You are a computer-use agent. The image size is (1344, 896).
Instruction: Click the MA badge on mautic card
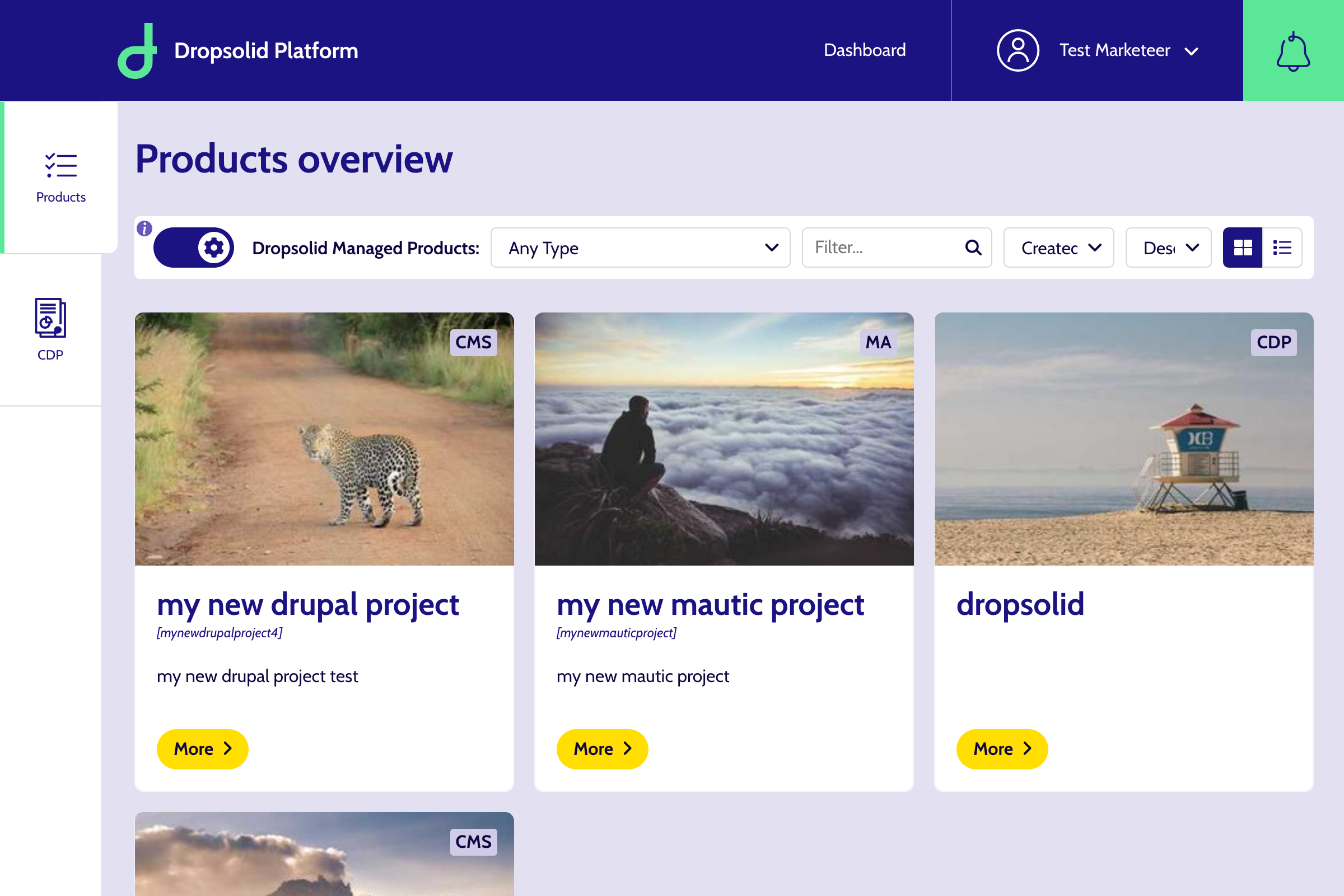pos(878,342)
